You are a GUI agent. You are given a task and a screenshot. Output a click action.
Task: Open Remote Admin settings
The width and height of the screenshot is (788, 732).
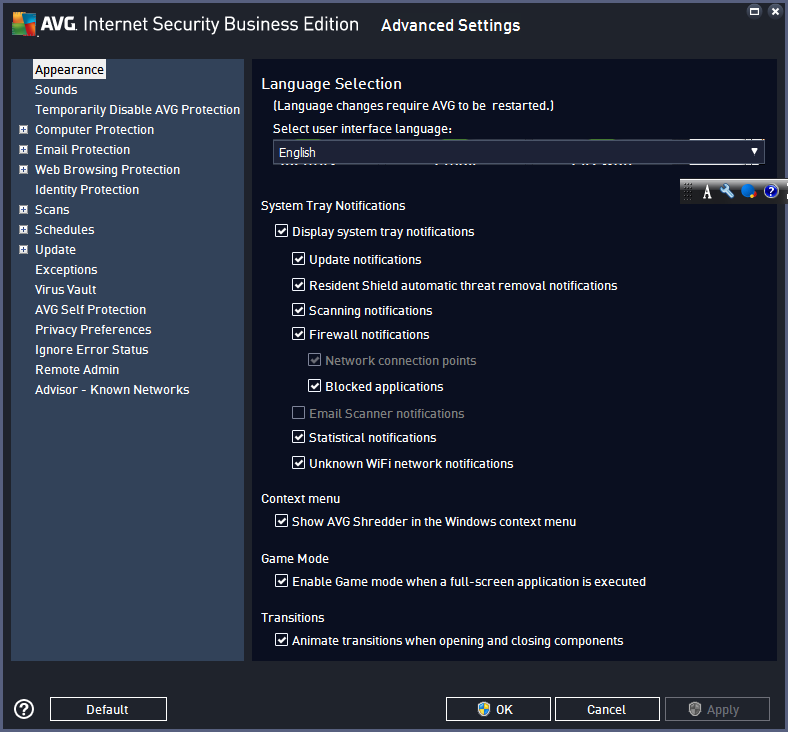77,370
